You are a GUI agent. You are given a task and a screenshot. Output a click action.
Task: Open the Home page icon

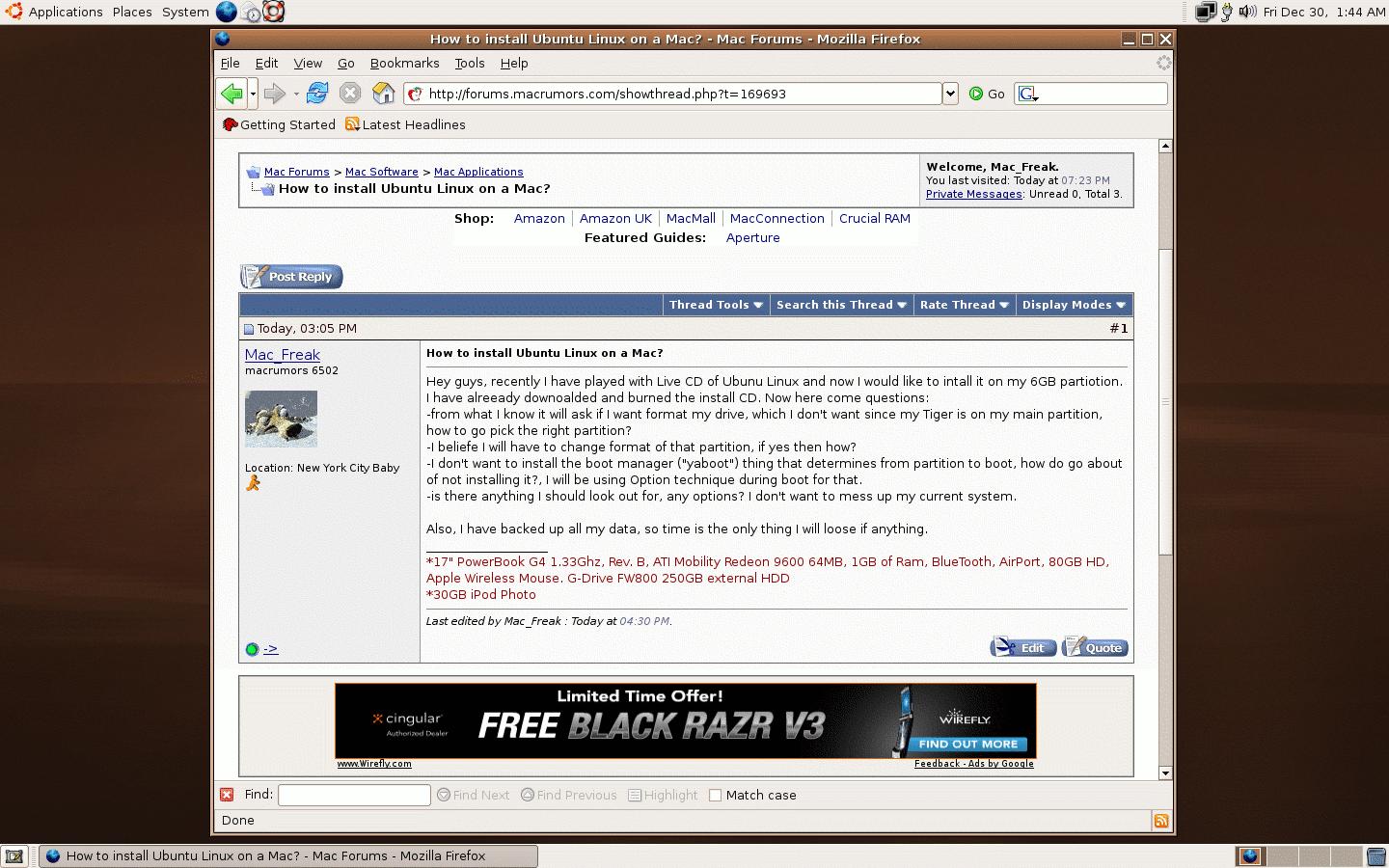(384, 94)
